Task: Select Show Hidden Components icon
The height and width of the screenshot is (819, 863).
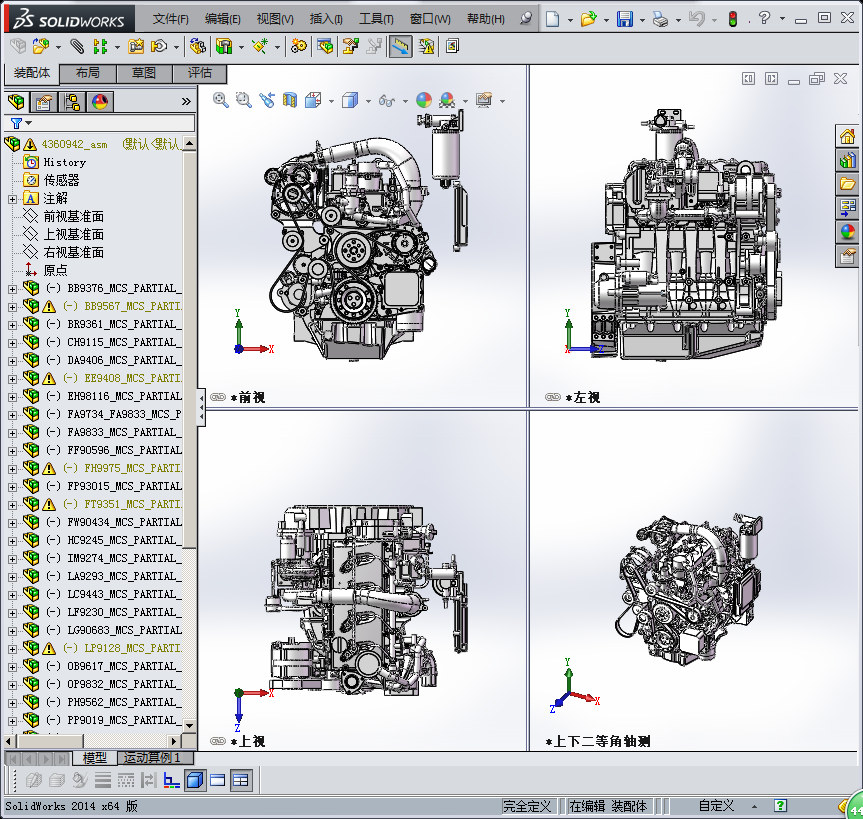Action: click(x=197, y=46)
